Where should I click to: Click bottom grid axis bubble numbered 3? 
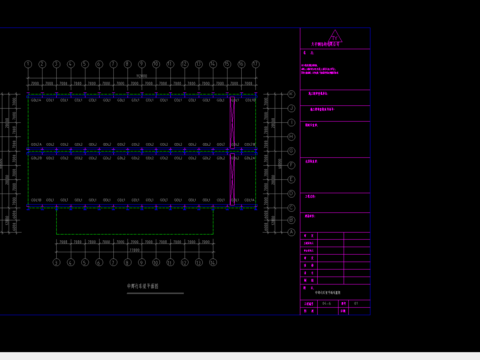pos(57,263)
